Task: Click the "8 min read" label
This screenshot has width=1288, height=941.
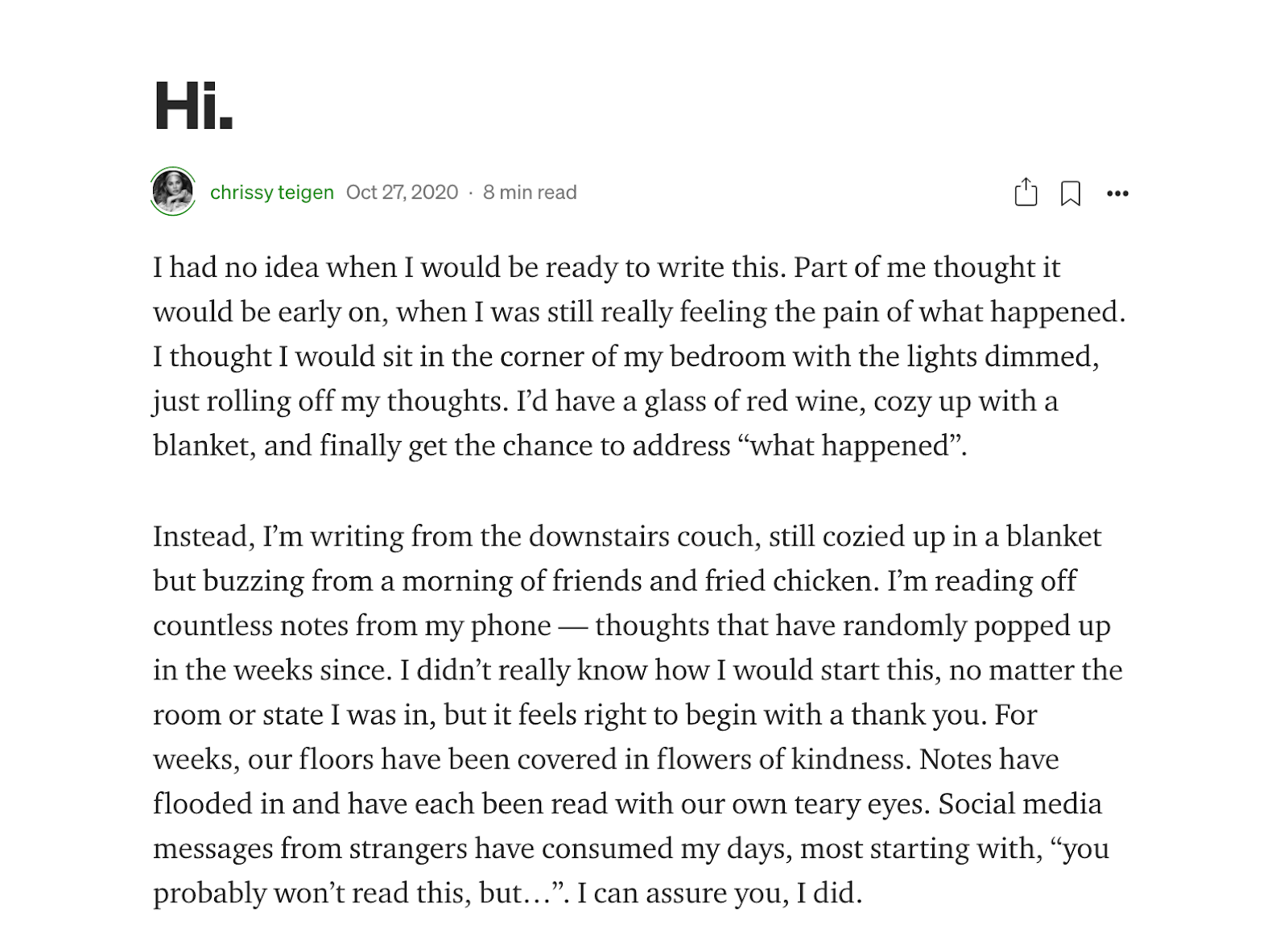Action: point(530,192)
